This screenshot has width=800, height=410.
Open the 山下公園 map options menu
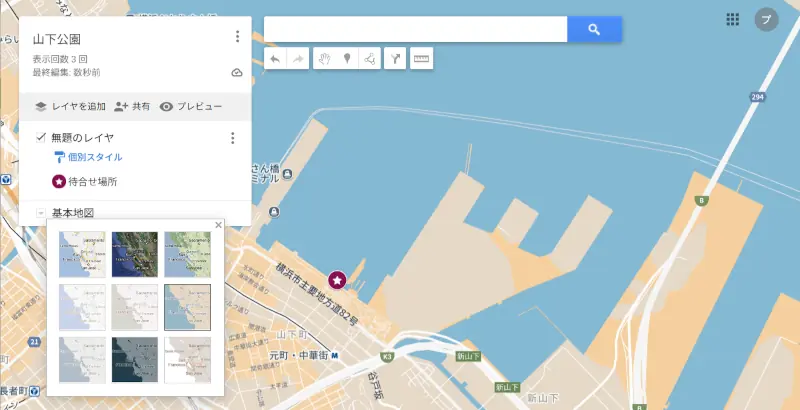(237, 37)
